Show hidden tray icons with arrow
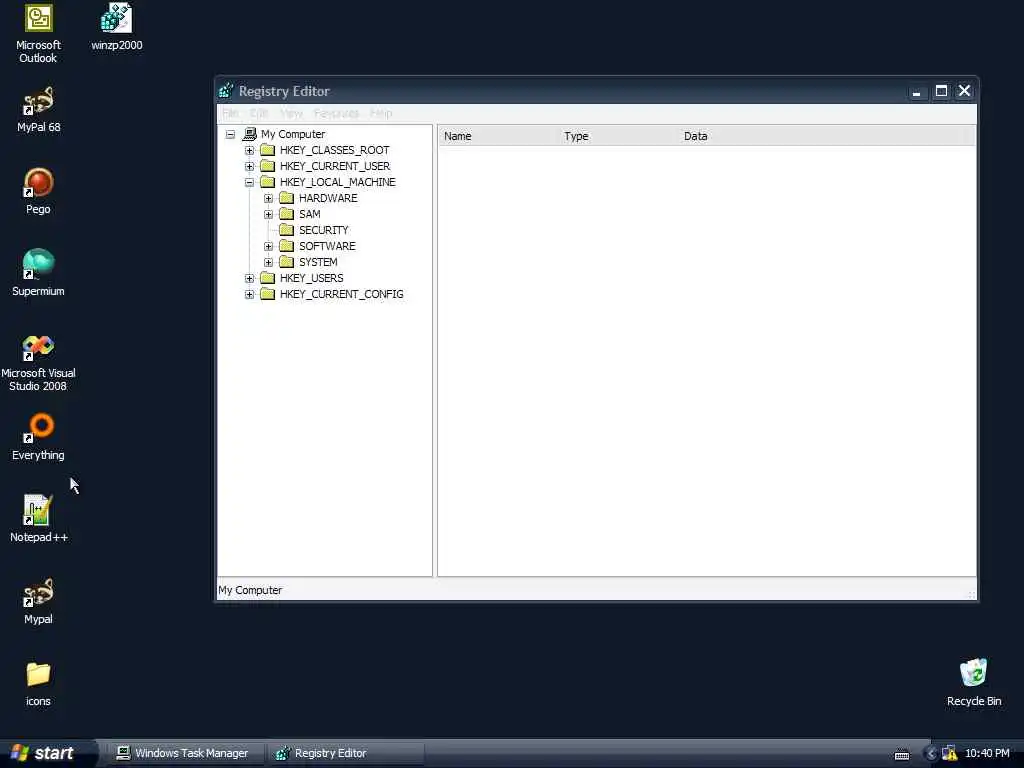The height and width of the screenshot is (768, 1024). coord(932,753)
